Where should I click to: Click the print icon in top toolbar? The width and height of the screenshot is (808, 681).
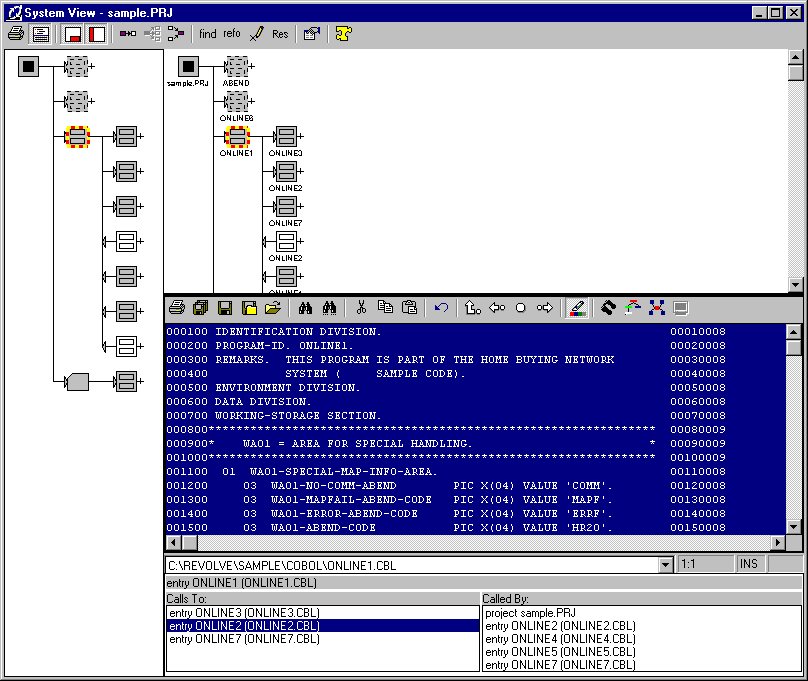(16, 34)
